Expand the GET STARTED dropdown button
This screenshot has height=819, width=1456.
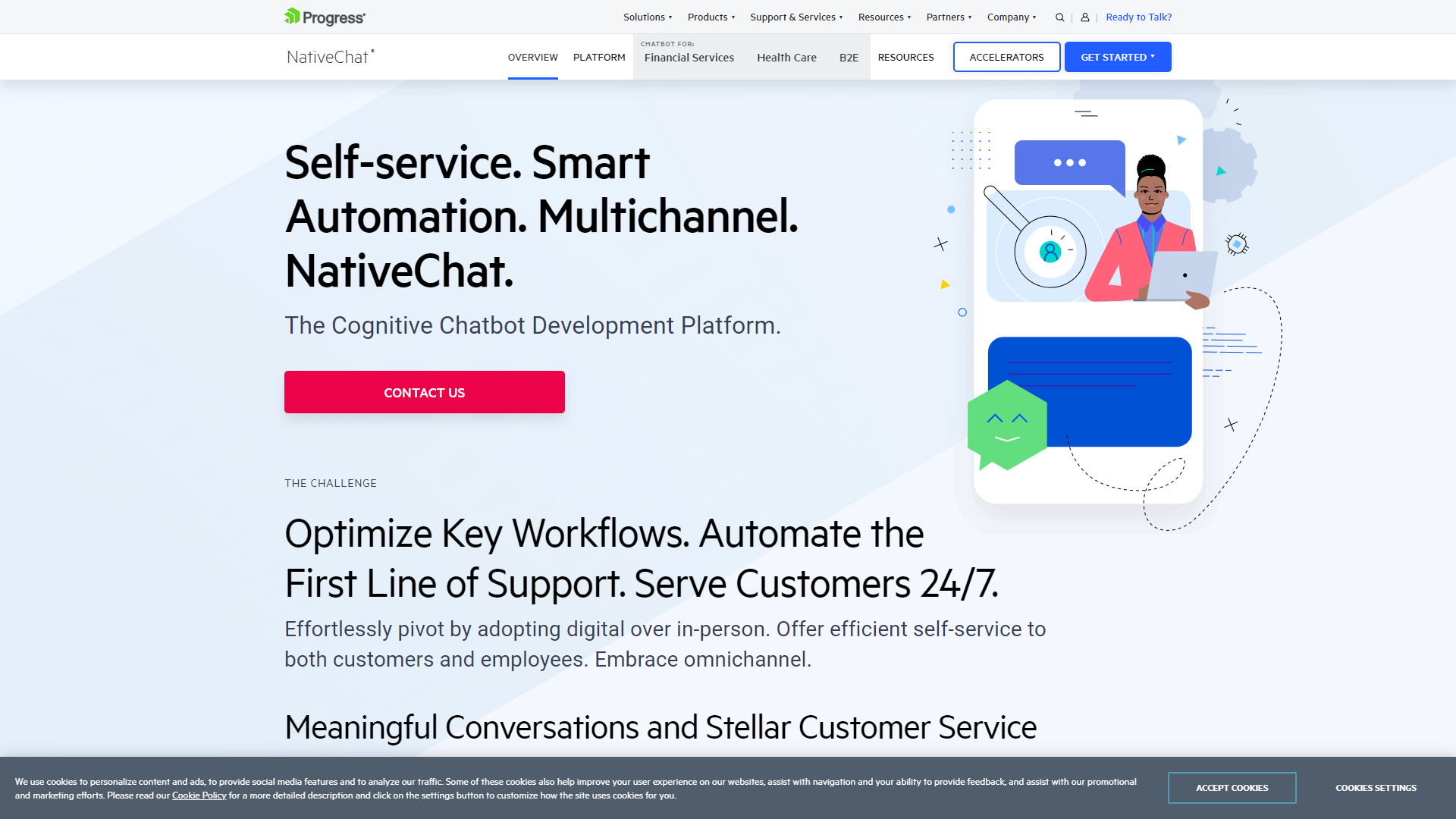pyautogui.click(x=1117, y=57)
